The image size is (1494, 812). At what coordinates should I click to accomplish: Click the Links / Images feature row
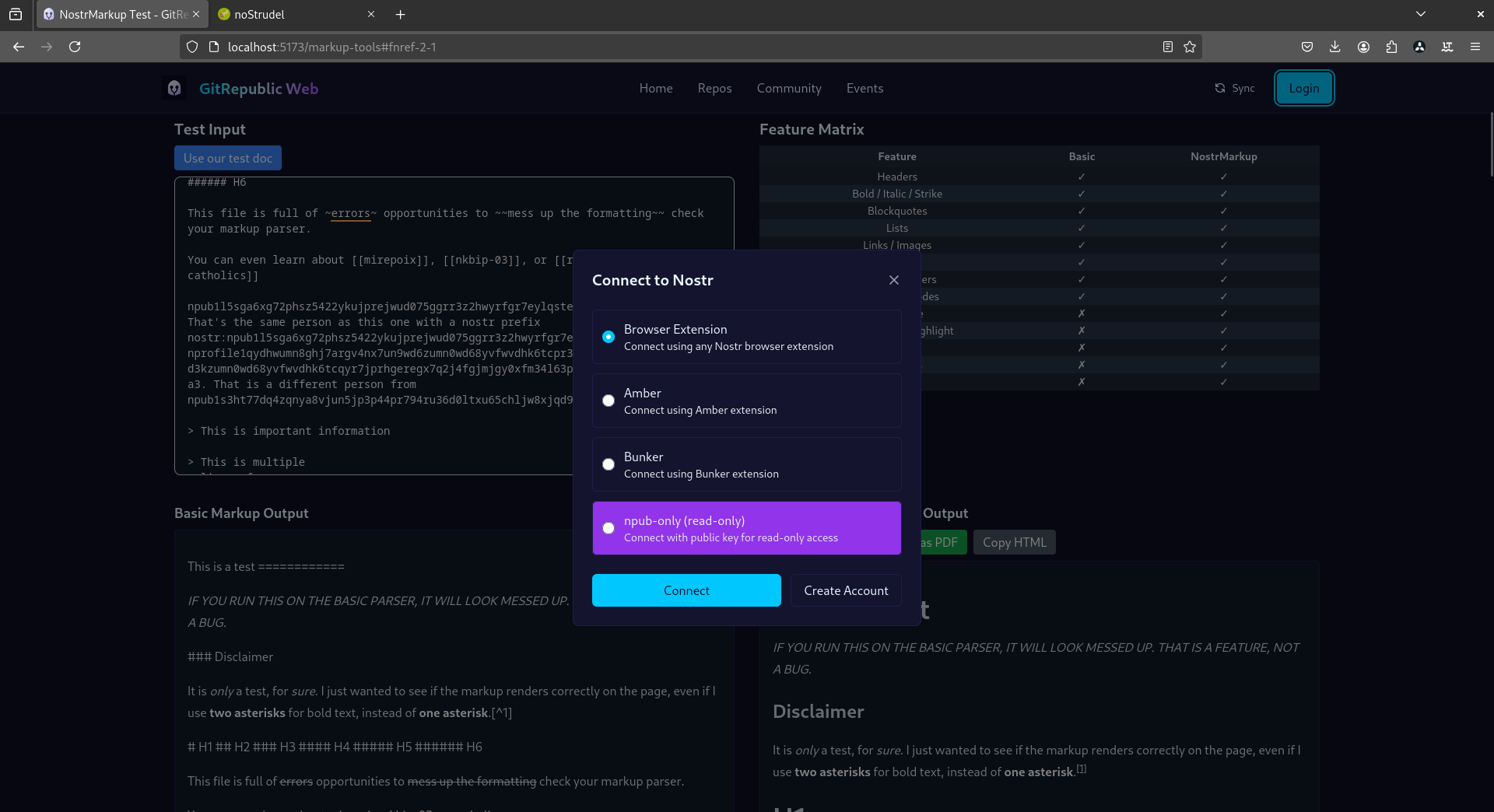[1039, 245]
